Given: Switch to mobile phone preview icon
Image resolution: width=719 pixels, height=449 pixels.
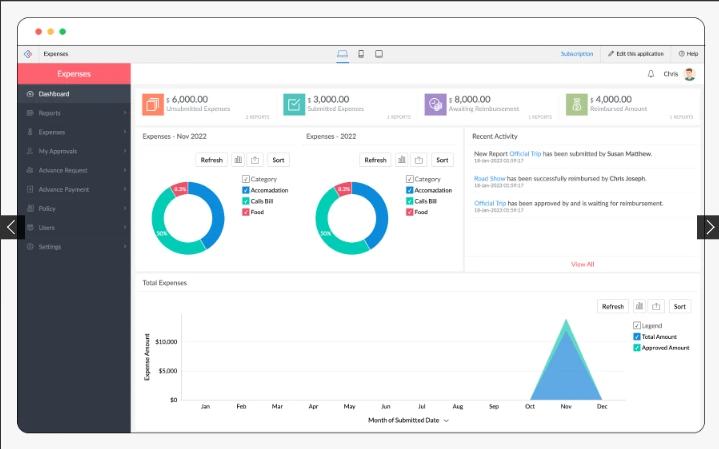Looking at the screenshot, I should pos(361,54).
